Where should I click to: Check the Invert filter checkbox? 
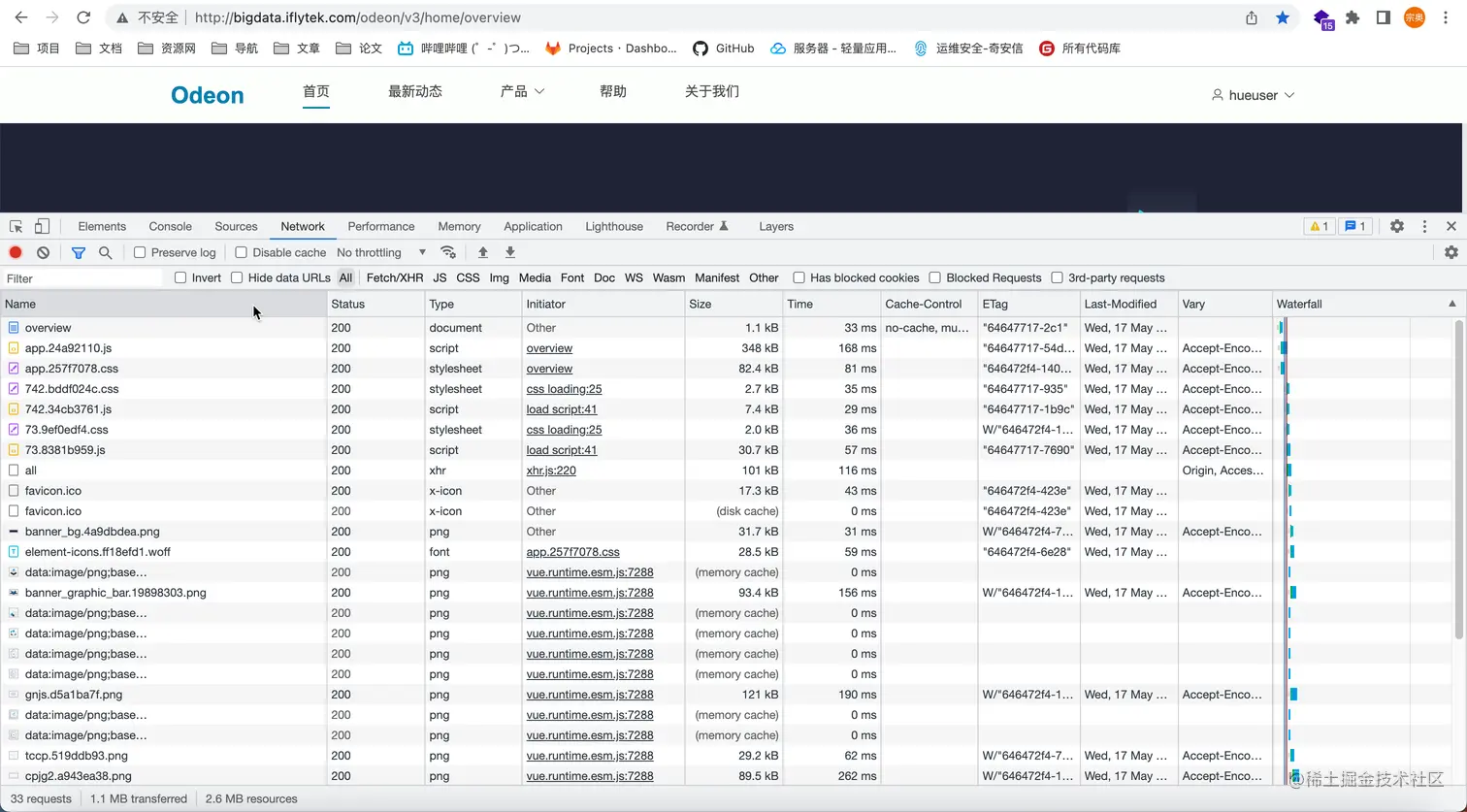tap(180, 277)
